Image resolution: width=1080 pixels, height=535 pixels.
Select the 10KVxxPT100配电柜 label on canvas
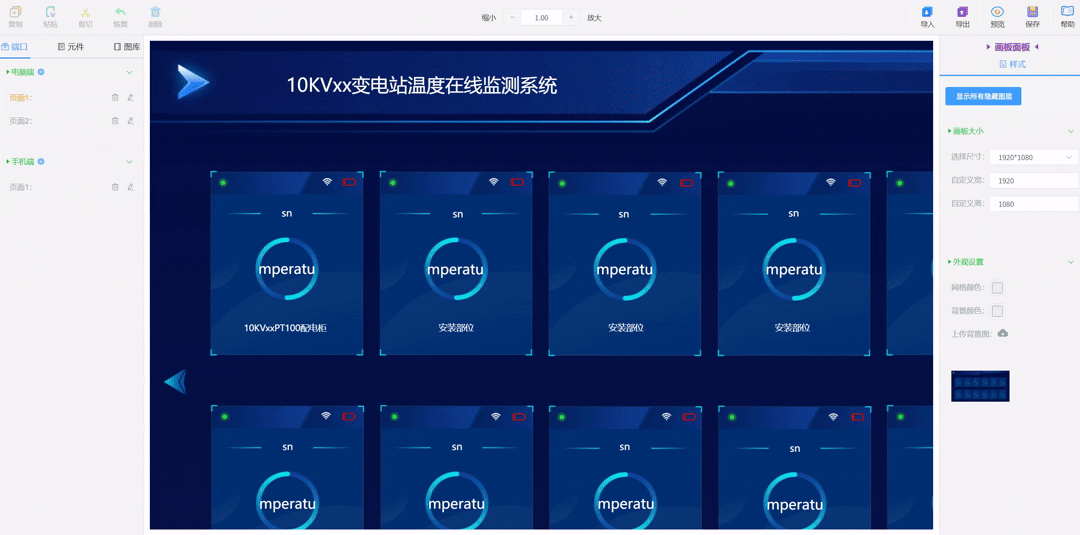[285, 328]
